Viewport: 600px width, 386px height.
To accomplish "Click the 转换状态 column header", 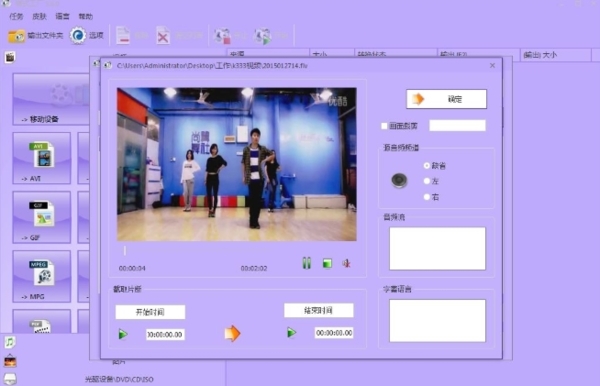I will coord(396,54).
